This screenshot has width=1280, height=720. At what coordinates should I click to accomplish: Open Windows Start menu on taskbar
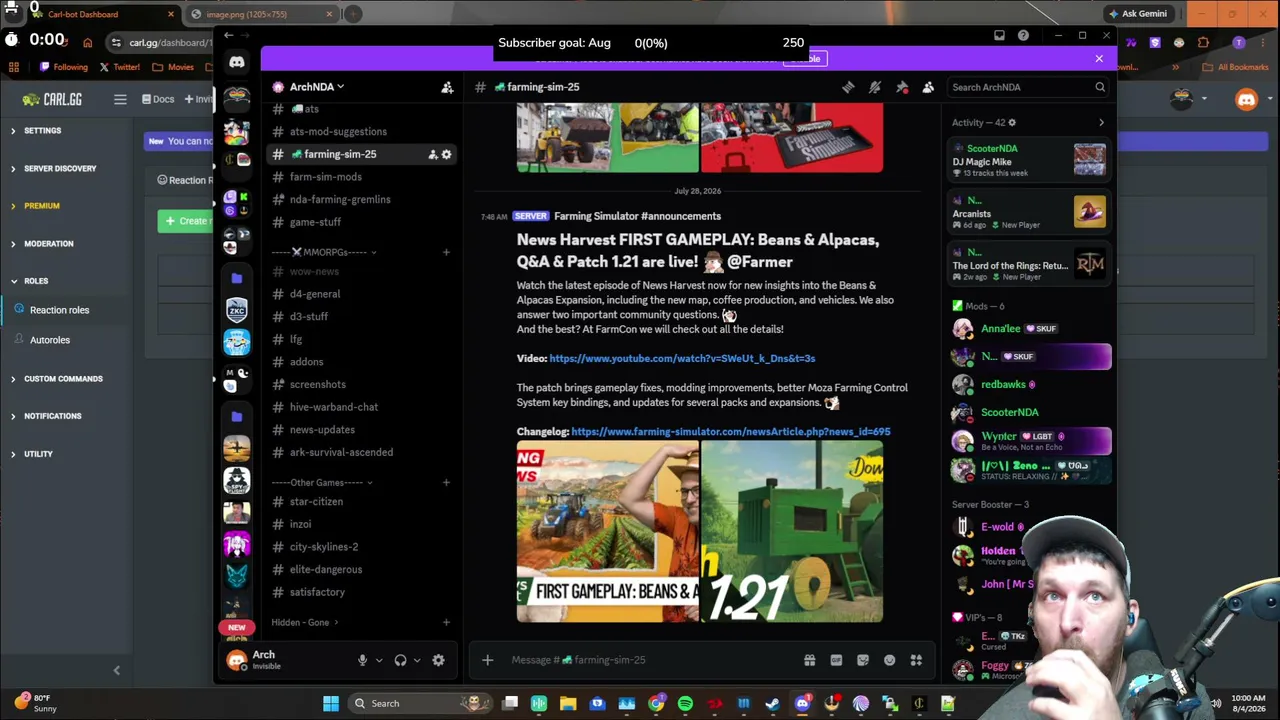pyautogui.click(x=331, y=704)
